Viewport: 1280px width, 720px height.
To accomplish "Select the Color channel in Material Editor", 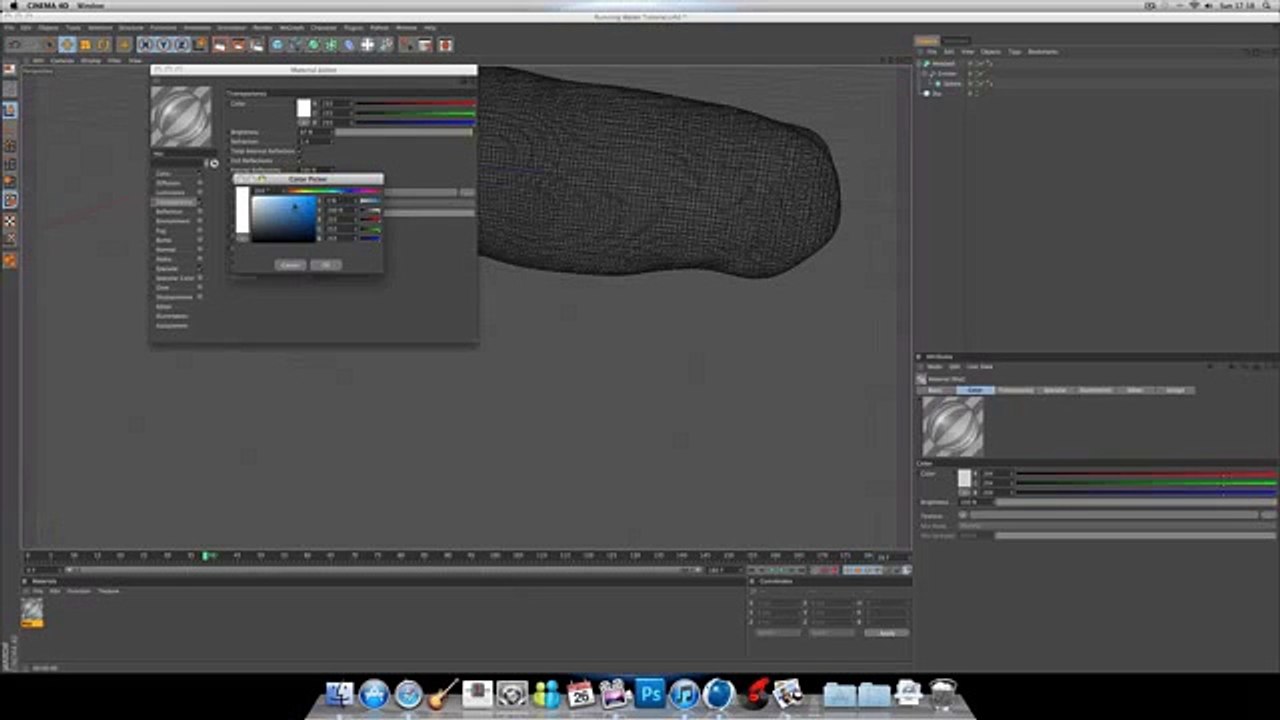I will coord(162,174).
